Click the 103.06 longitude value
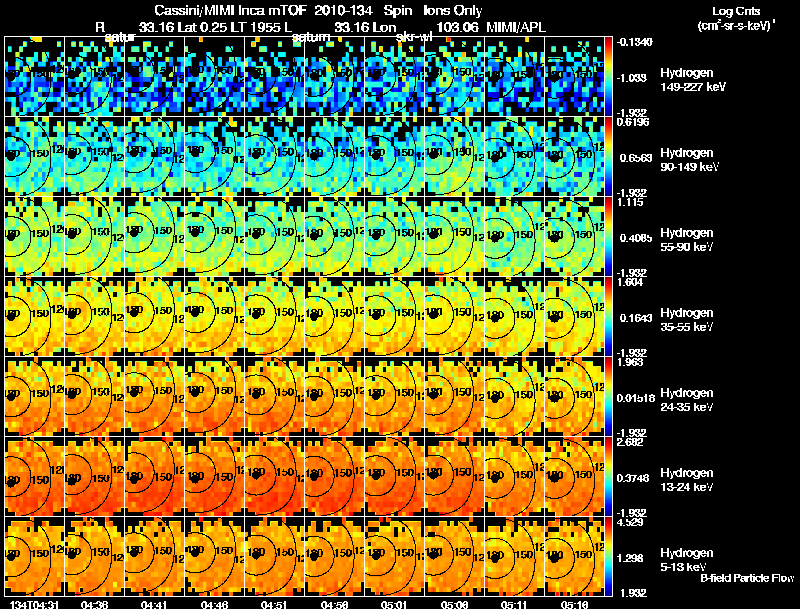Image resolution: width=800 pixels, height=609 pixels. click(458, 27)
